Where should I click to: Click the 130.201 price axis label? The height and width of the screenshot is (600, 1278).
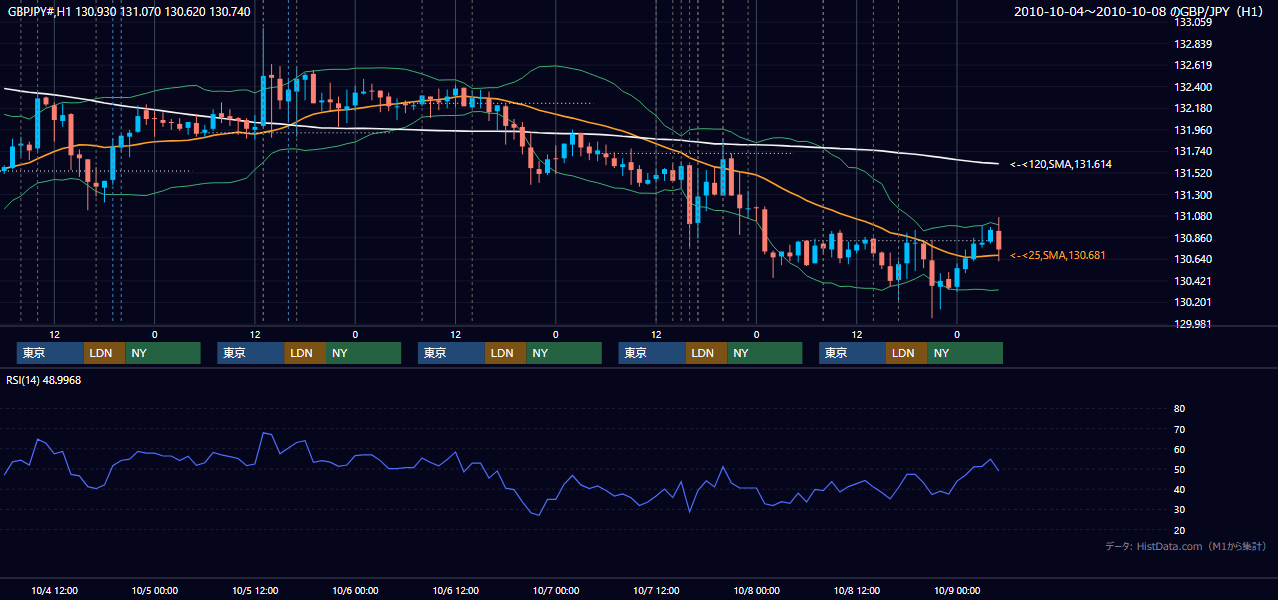pos(1194,302)
